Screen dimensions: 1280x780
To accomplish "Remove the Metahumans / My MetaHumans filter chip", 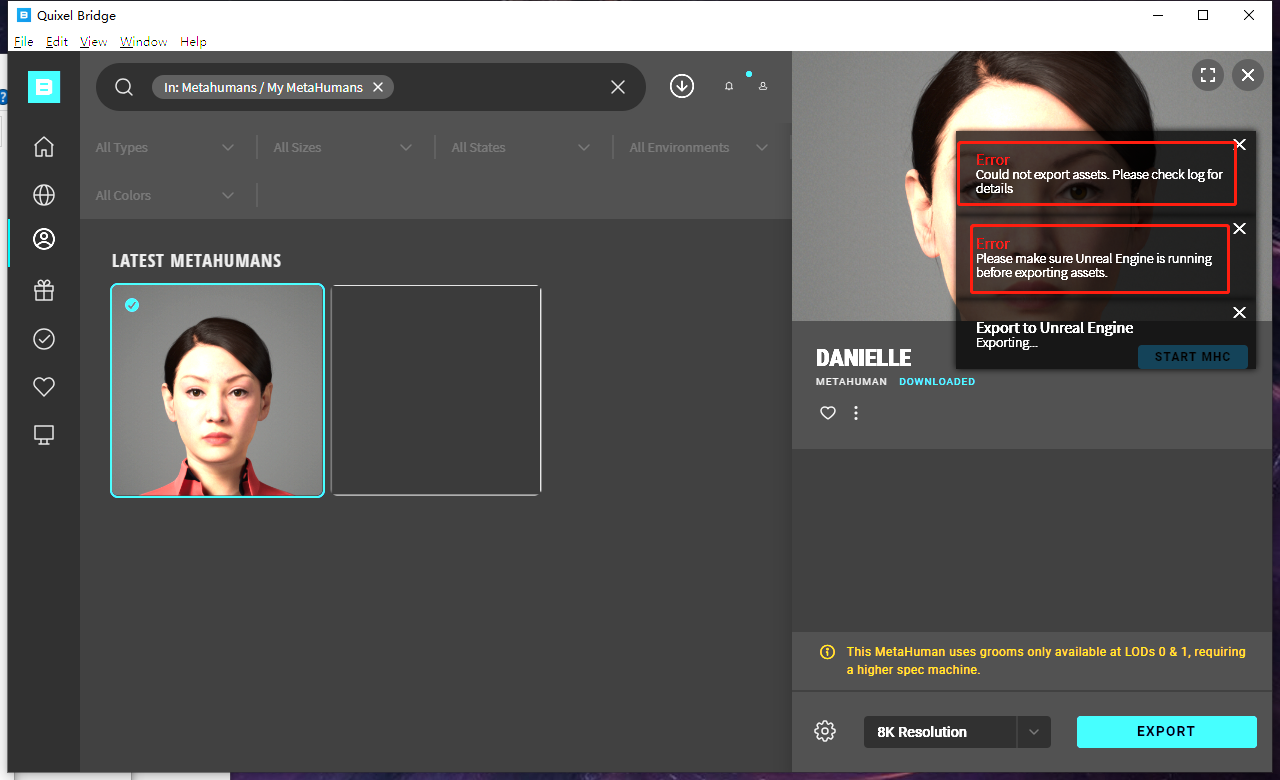I will [378, 87].
